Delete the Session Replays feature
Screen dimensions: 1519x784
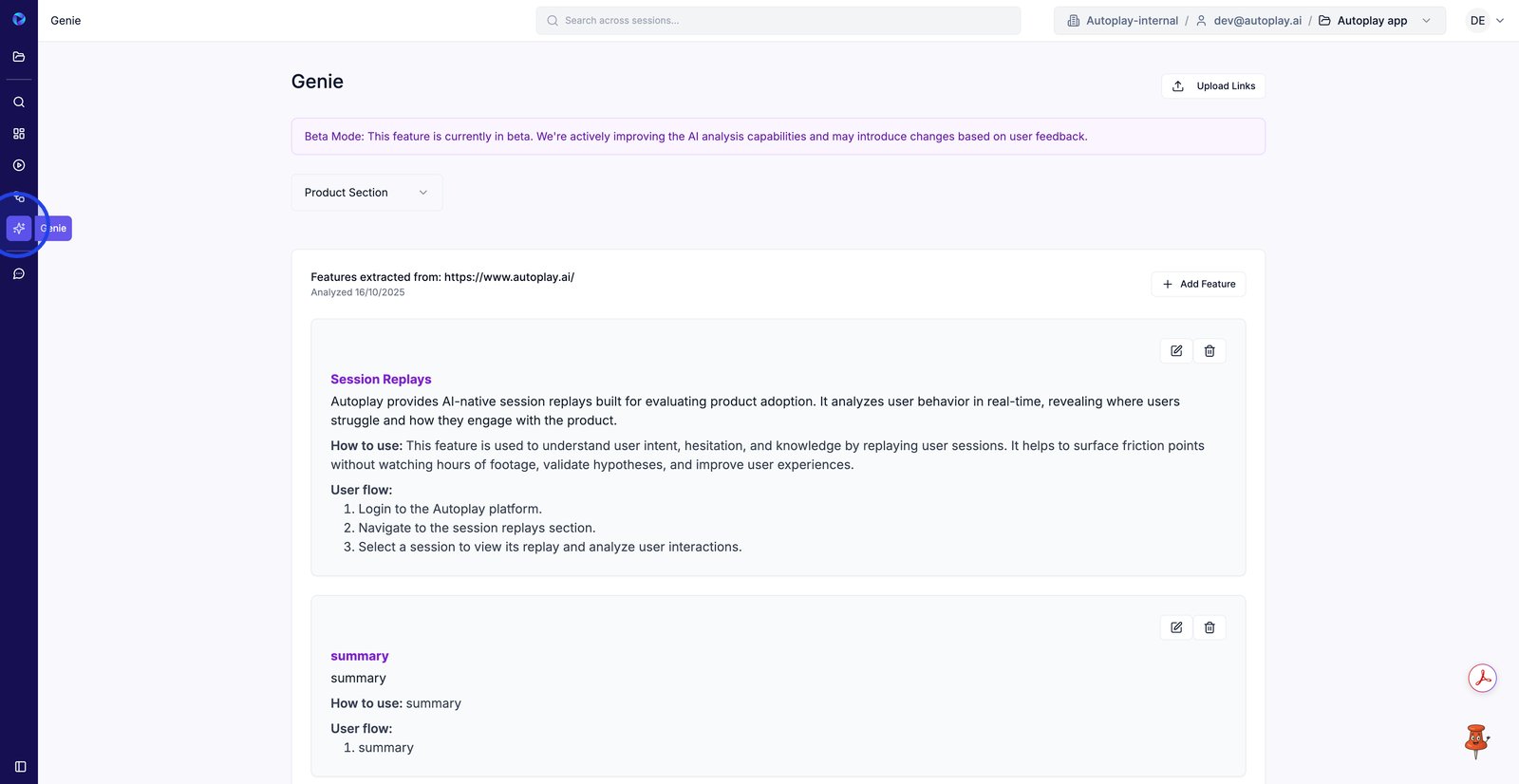(x=1210, y=351)
